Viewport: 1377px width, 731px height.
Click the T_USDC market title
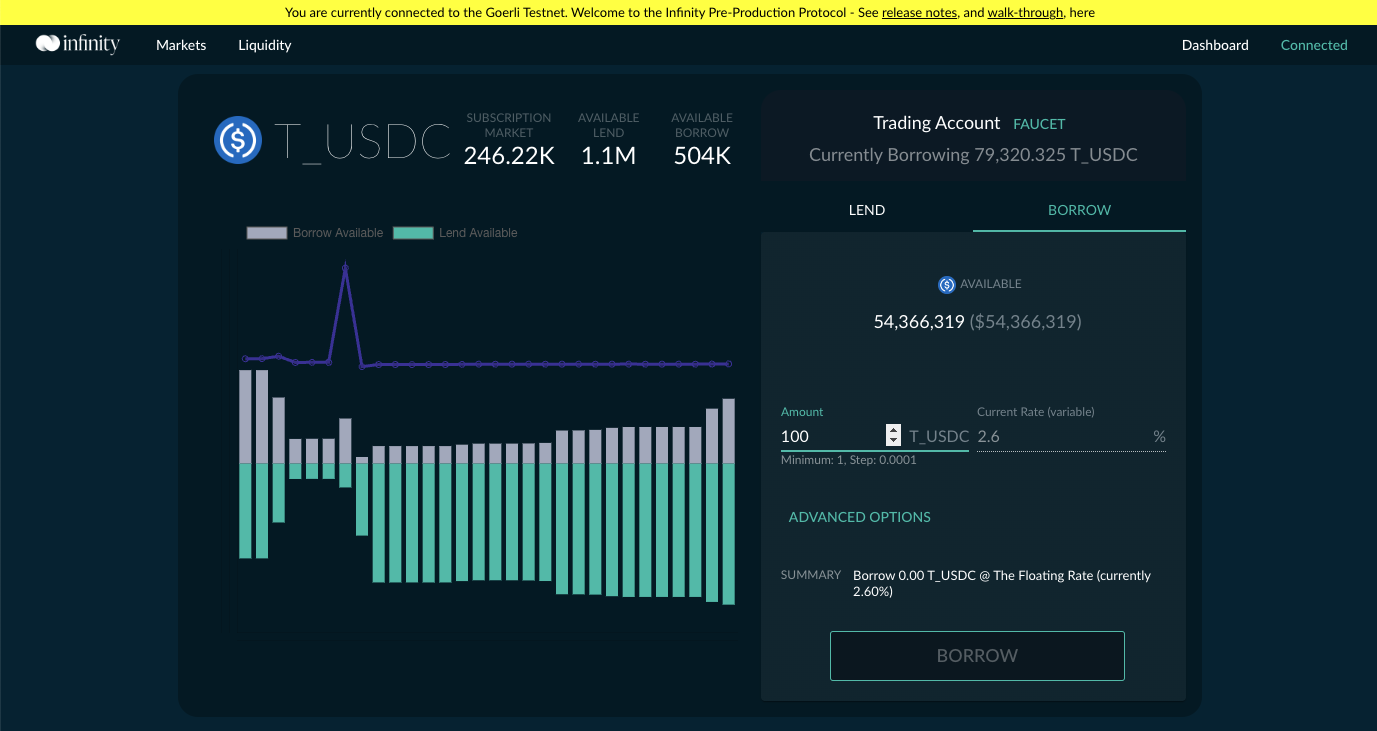pyautogui.click(x=362, y=142)
